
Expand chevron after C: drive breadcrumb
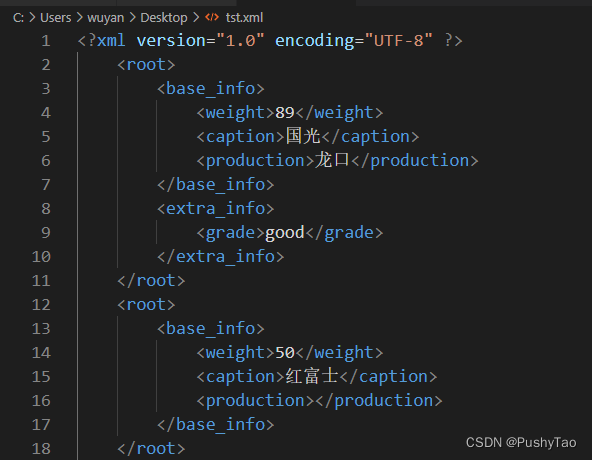[x=32, y=17]
